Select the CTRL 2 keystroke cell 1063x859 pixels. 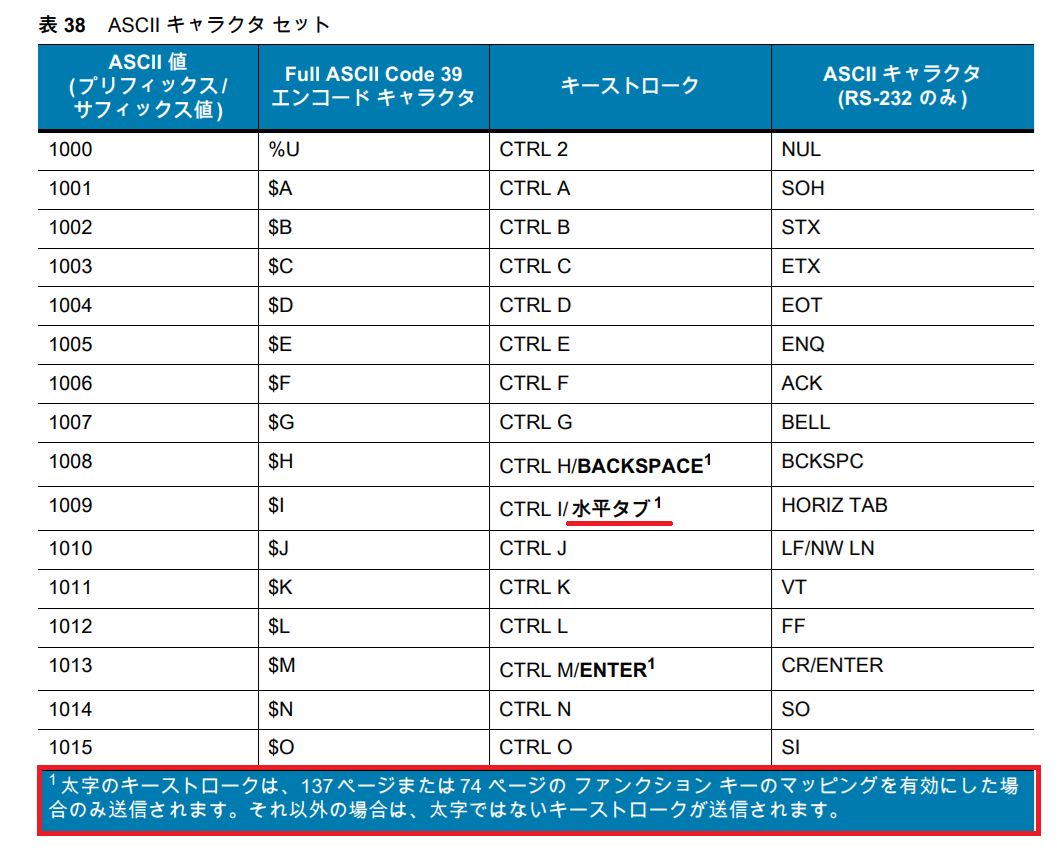coord(525,149)
